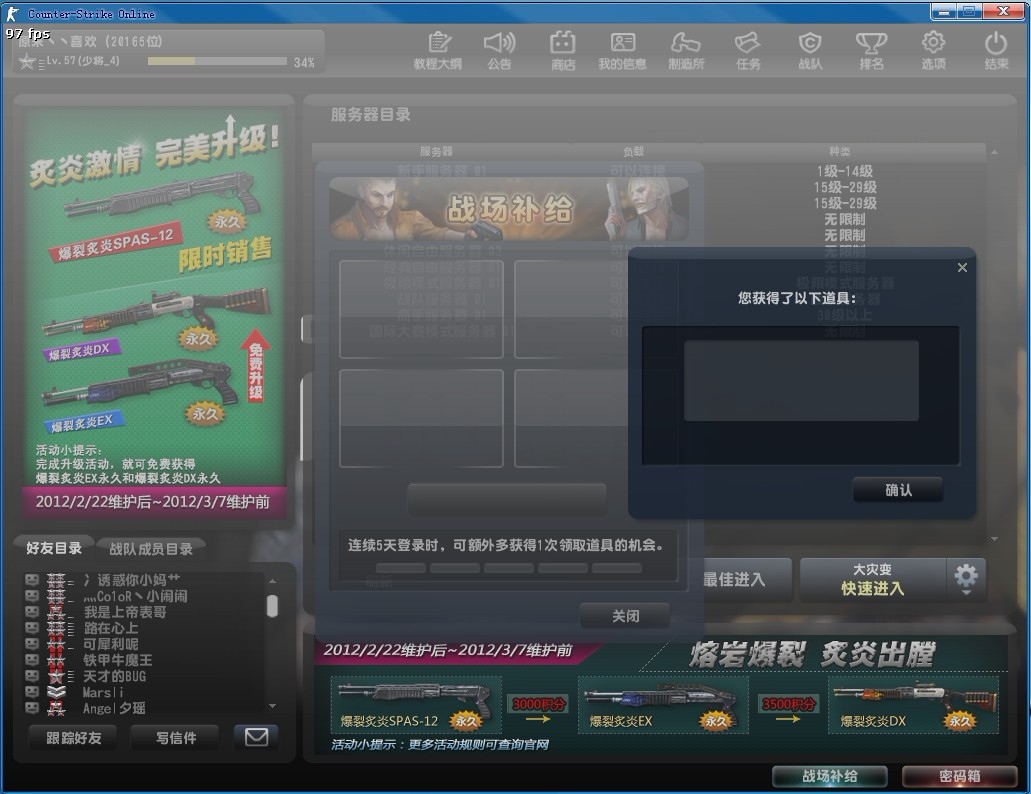This screenshot has width=1031, height=794.
Task: Click the 关闭 button in 战场补给 dialog
Action: point(625,616)
